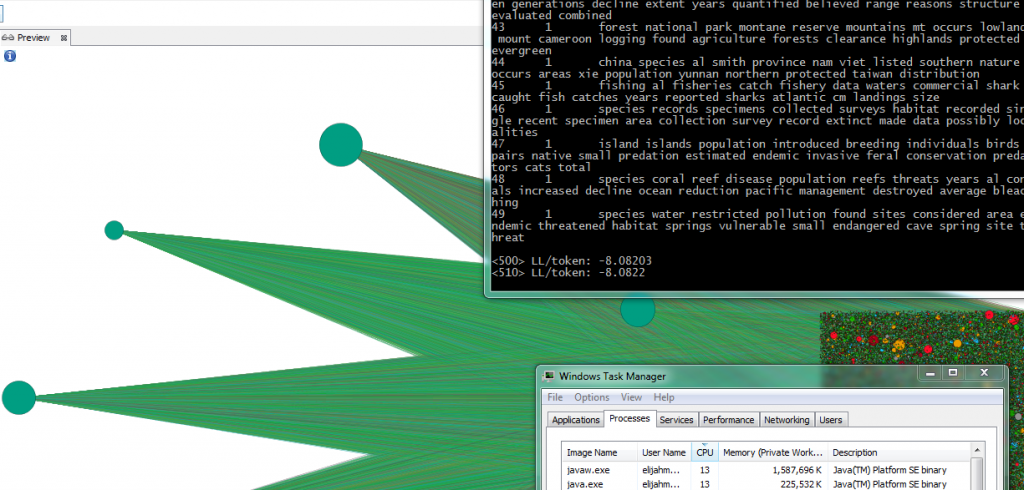Switch to the Applications tab

[575, 420]
